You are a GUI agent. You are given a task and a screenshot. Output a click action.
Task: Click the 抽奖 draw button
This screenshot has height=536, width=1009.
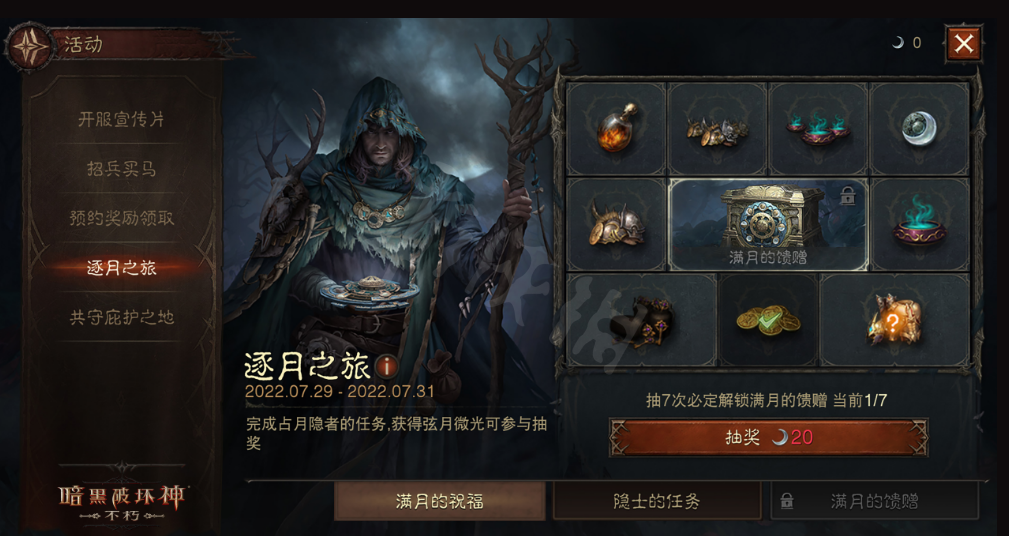click(x=768, y=438)
